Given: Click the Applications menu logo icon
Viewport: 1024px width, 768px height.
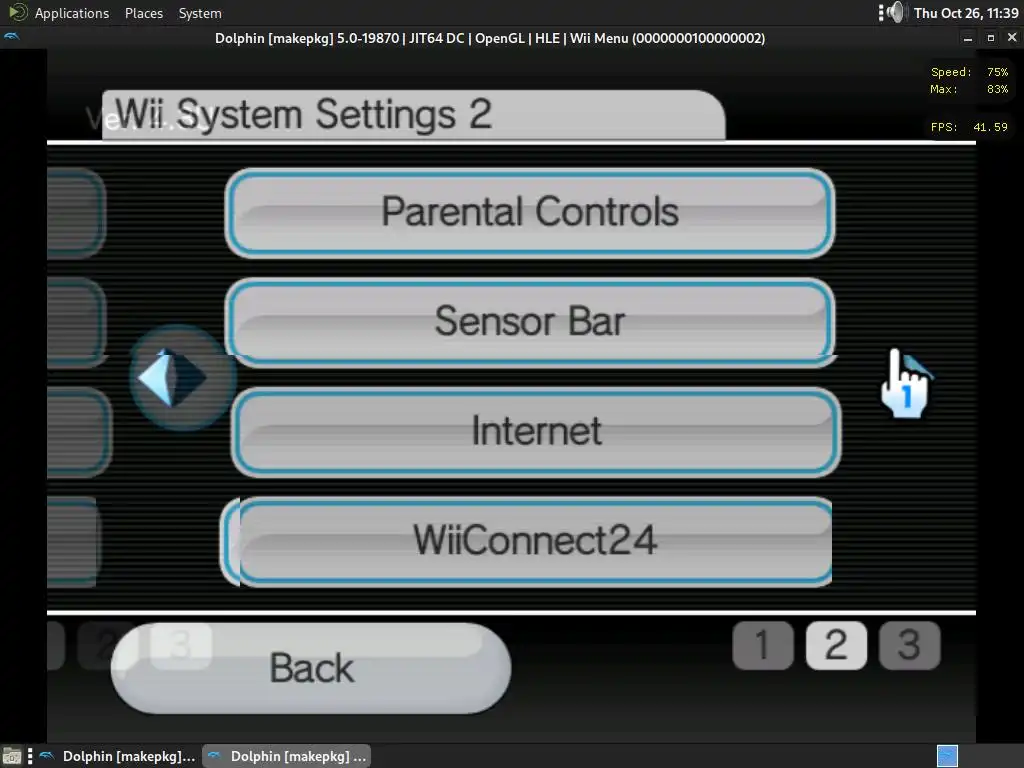Looking at the screenshot, I should coord(18,12).
